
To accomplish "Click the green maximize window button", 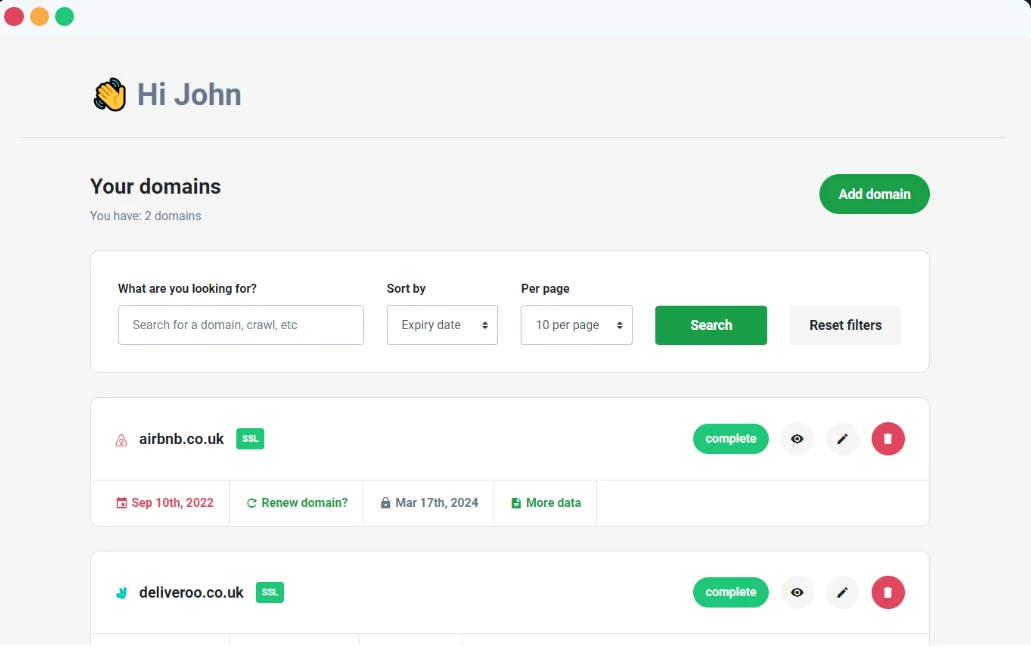I will point(64,16).
